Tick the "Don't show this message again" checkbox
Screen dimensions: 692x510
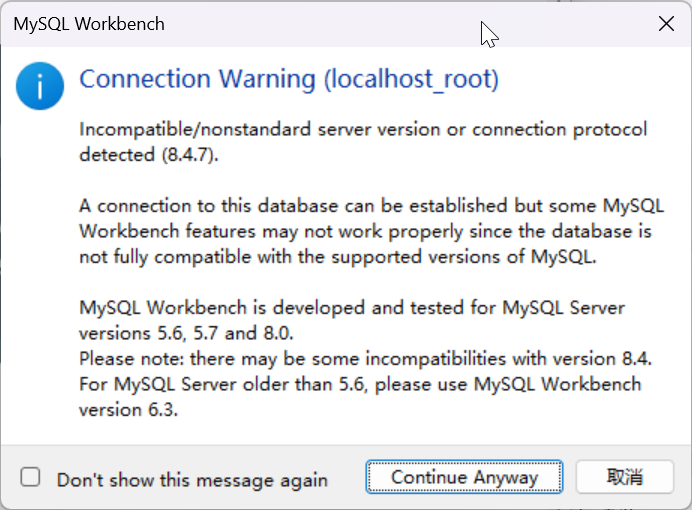tap(31, 477)
